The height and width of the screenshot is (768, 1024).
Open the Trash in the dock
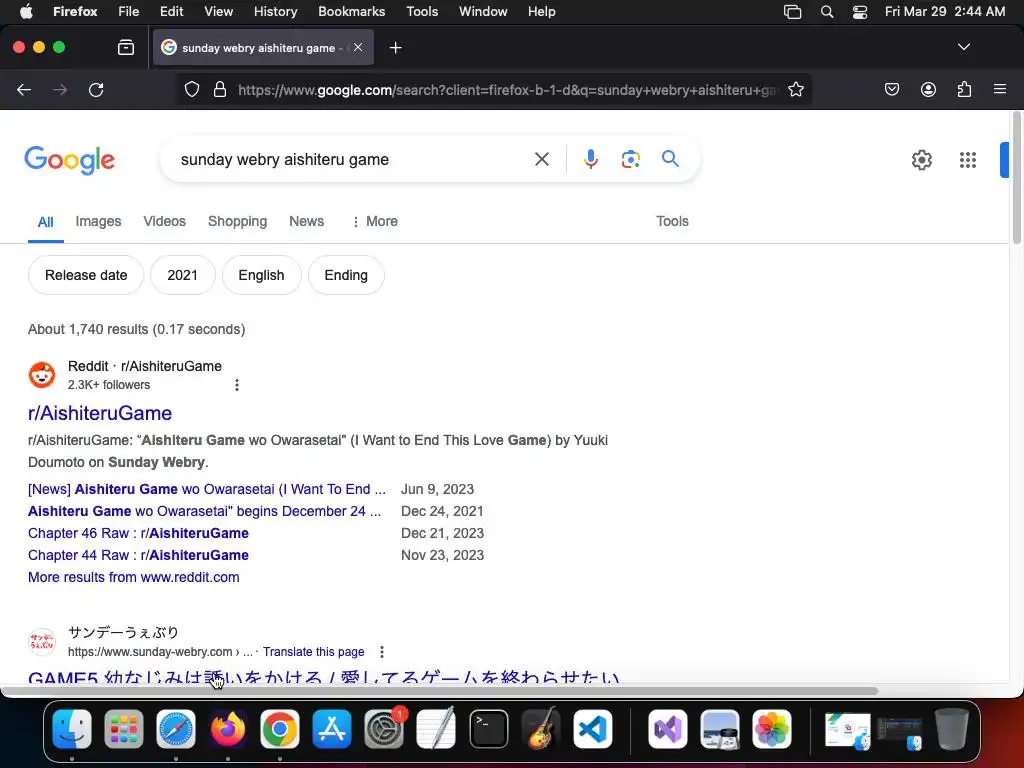[x=952, y=729]
